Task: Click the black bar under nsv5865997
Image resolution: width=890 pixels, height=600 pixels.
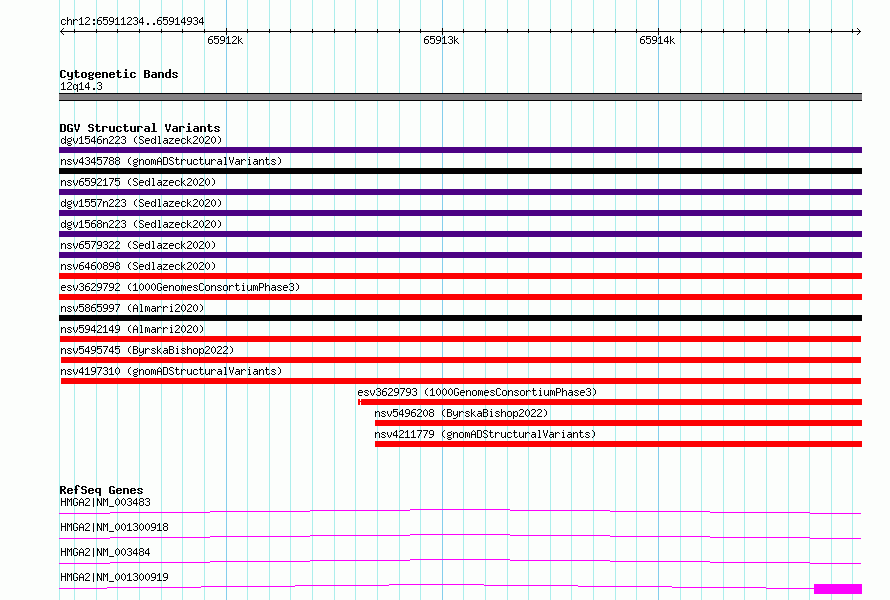Action: coord(460,318)
